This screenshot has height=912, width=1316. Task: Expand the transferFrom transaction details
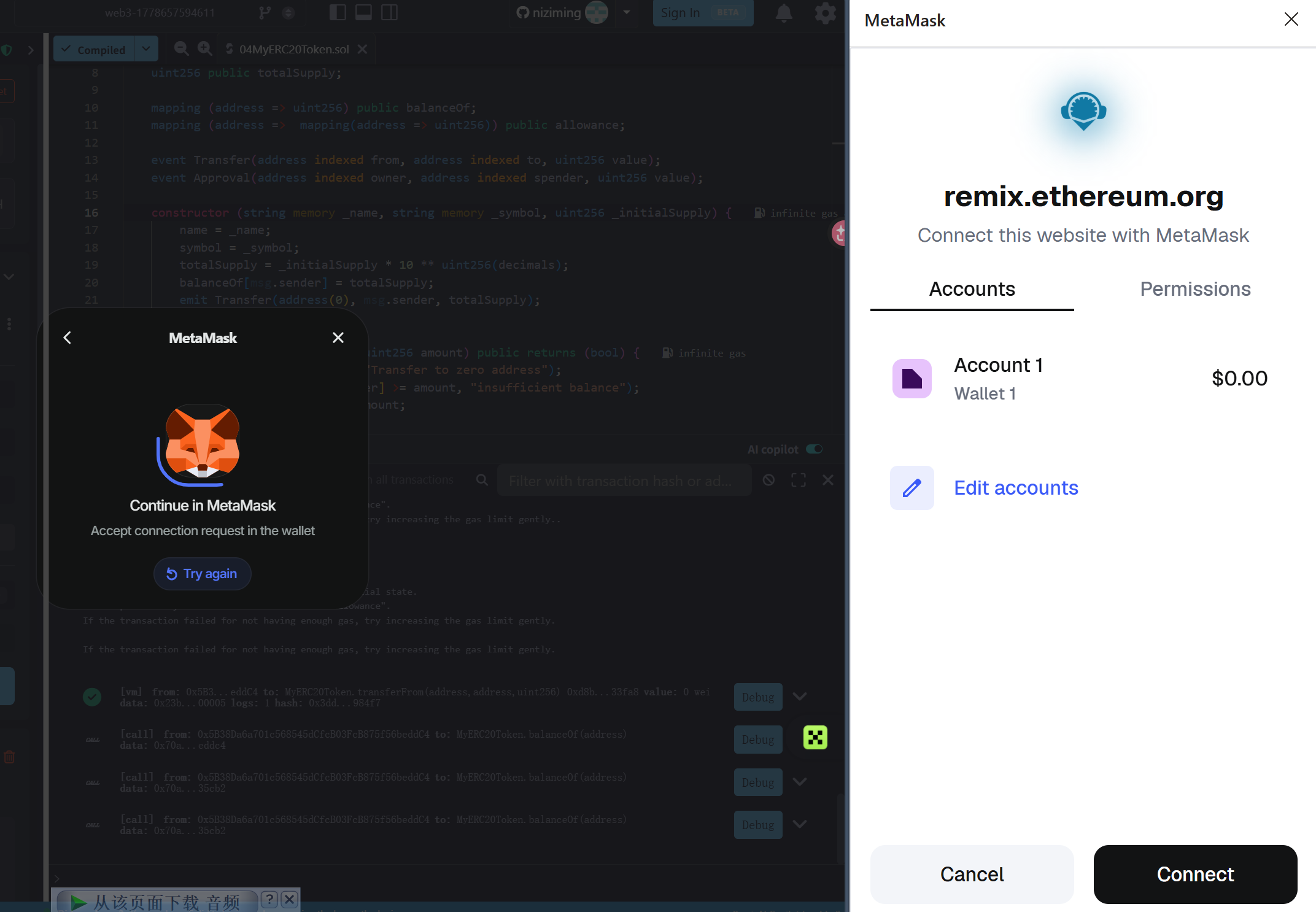[799, 697]
